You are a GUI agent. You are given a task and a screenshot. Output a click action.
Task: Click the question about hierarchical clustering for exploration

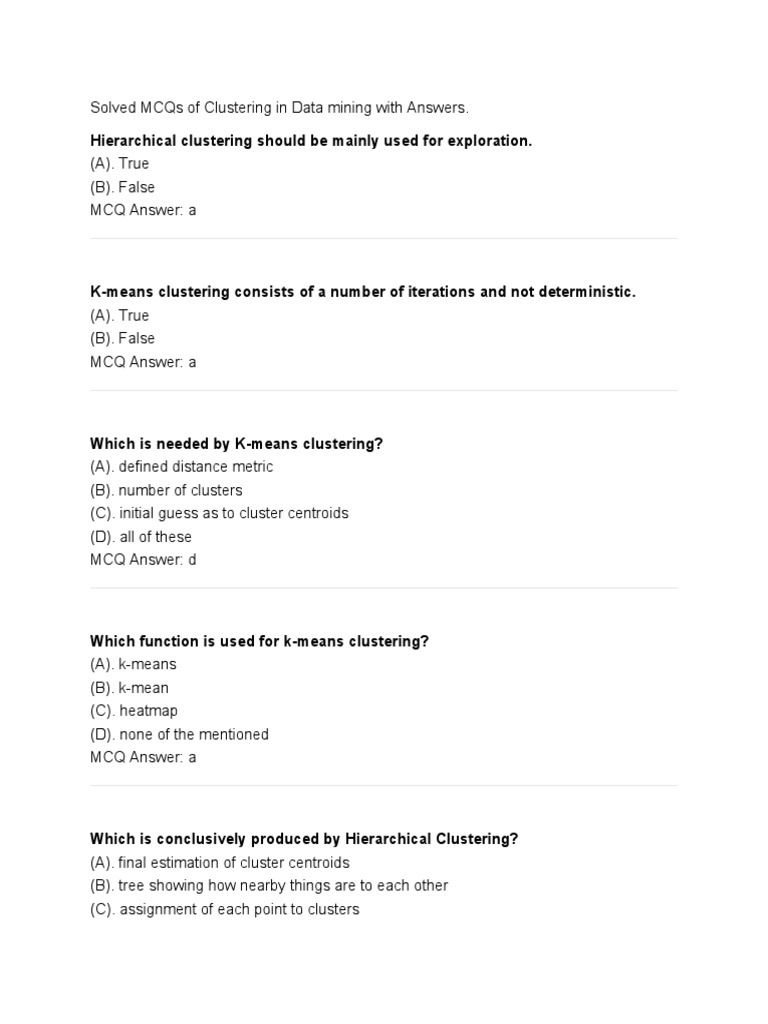[x=311, y=141]
